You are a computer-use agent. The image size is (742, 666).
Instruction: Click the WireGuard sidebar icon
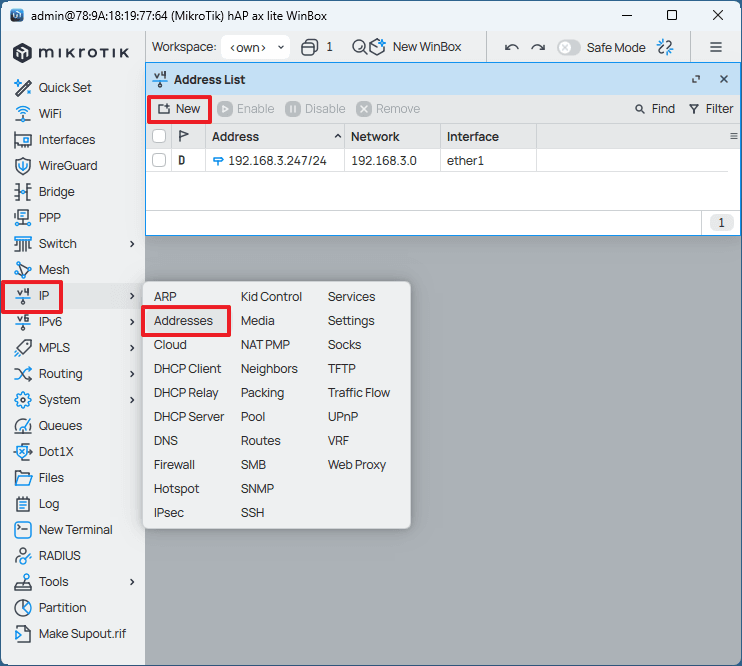click(23, 166)
